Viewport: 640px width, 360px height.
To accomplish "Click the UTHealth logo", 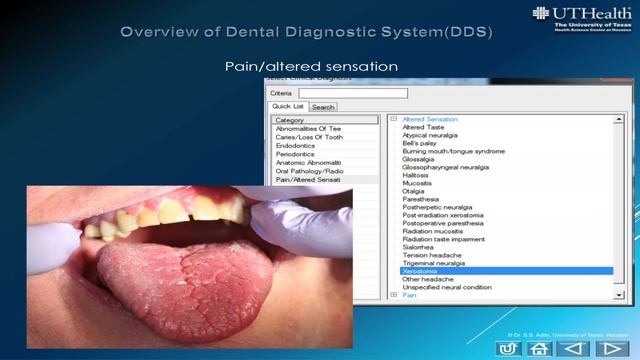I will coord(582,18).
